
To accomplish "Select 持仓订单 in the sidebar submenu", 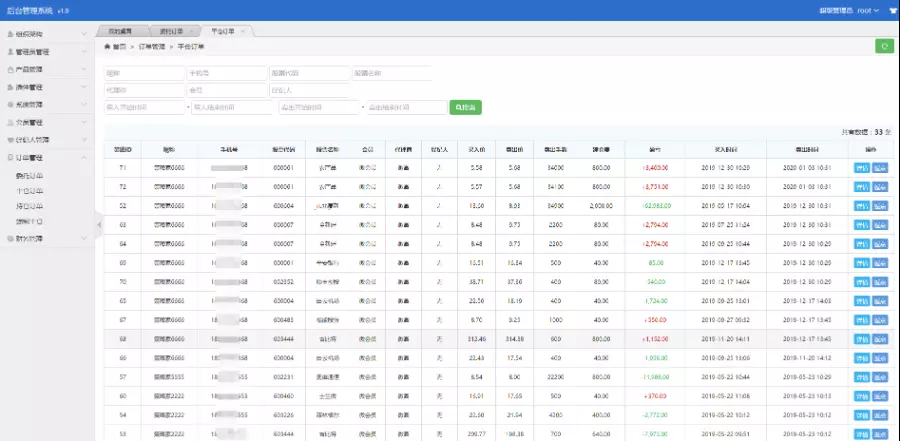I will pos(29,204).
